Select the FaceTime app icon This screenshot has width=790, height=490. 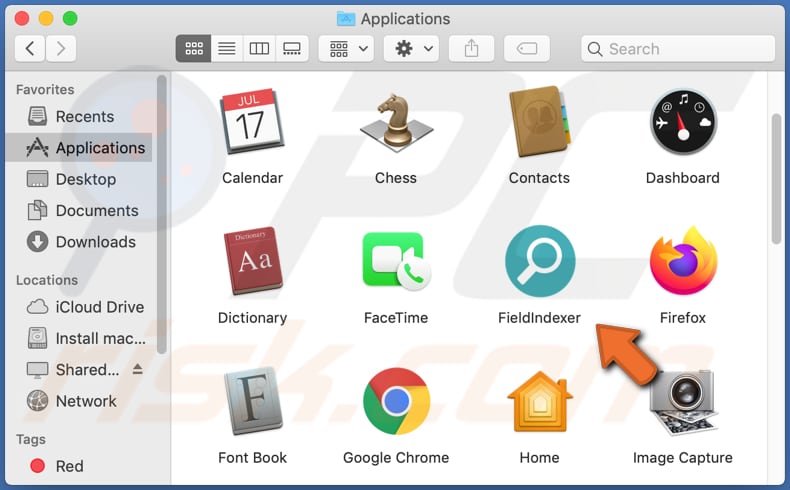point(397,261)
